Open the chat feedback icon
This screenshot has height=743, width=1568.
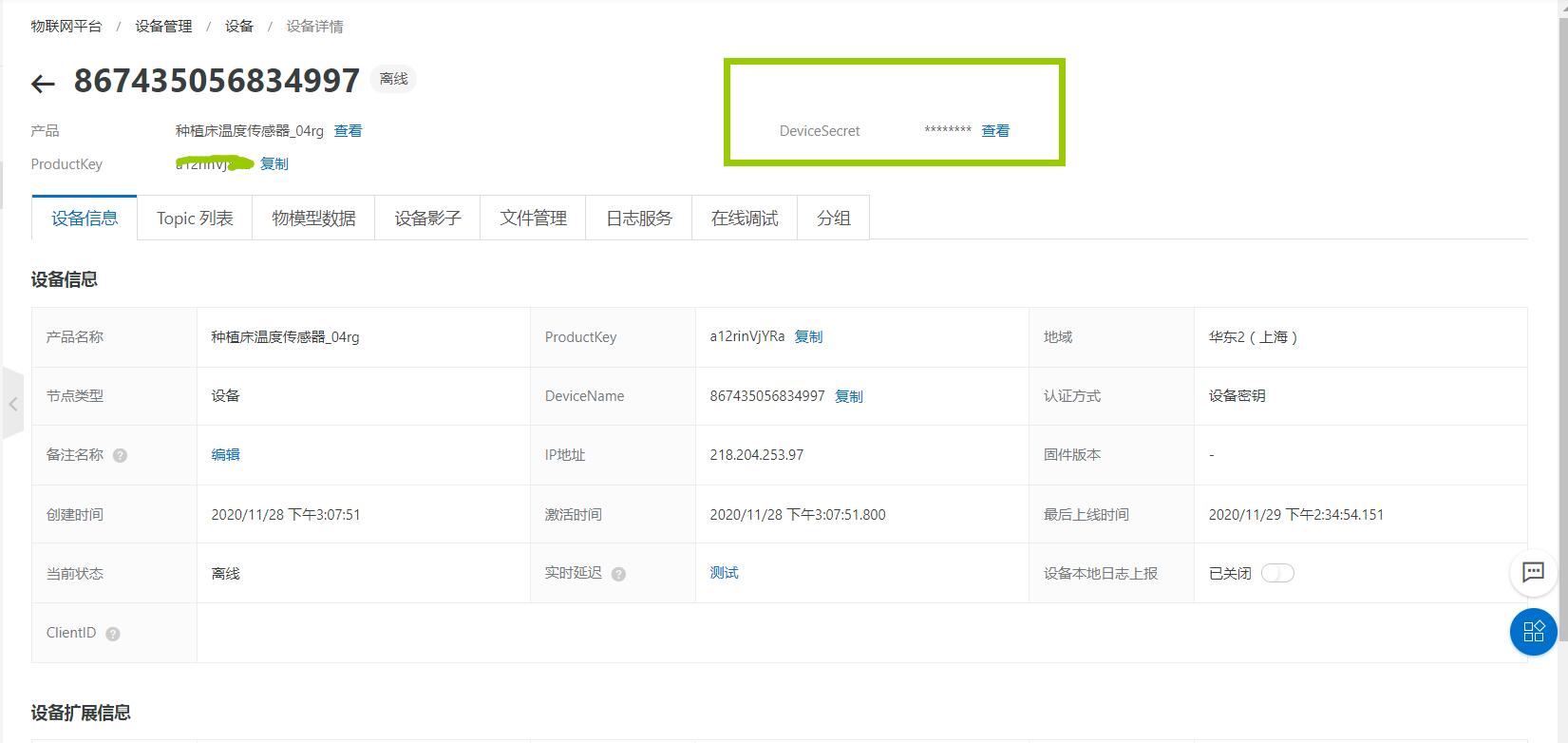[x=1533, y=572]
